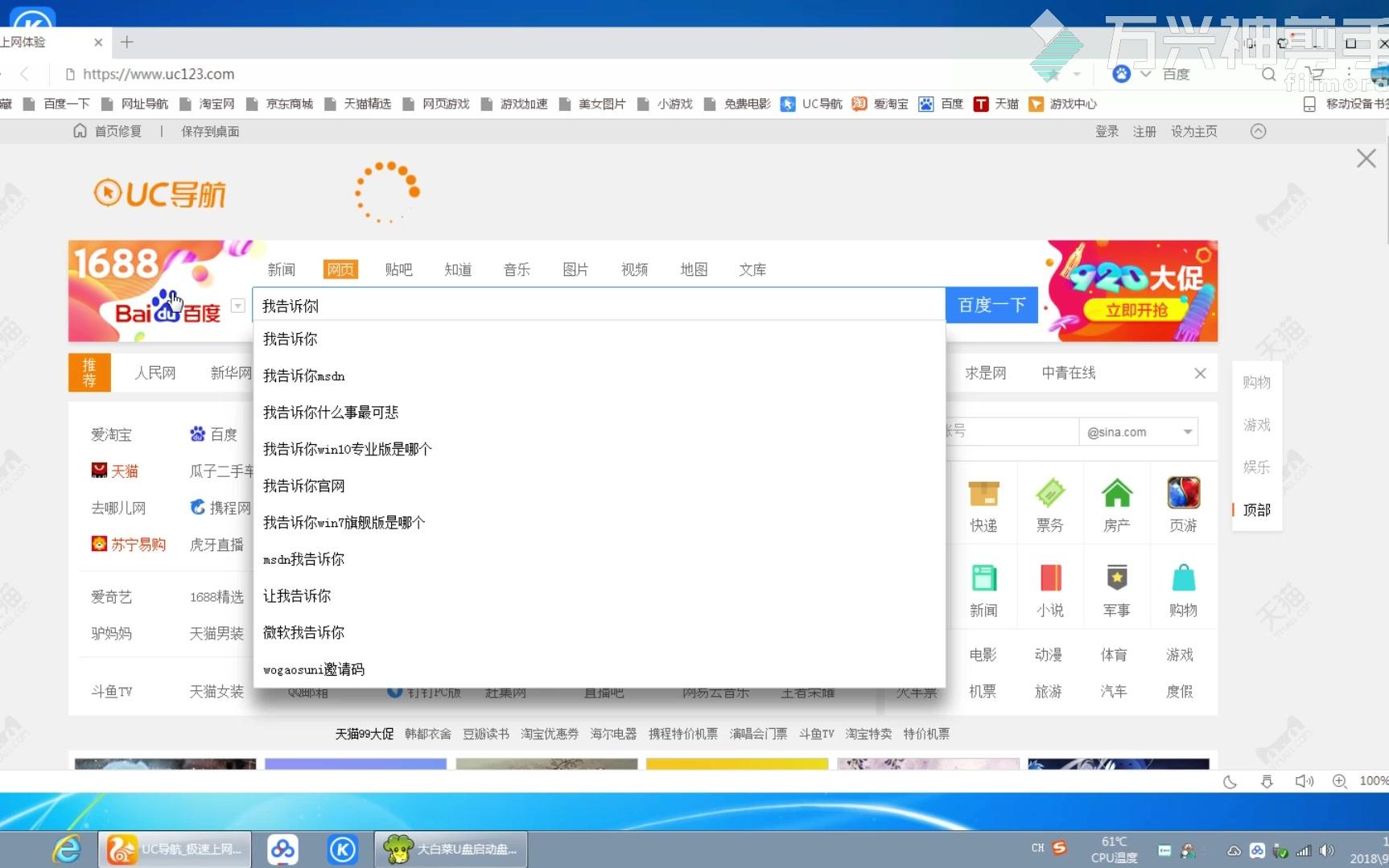The width and height of the screenshot is (1389, 868).
Task: Open Baidu cloud taskbar icon
Action: click(282, 849)
